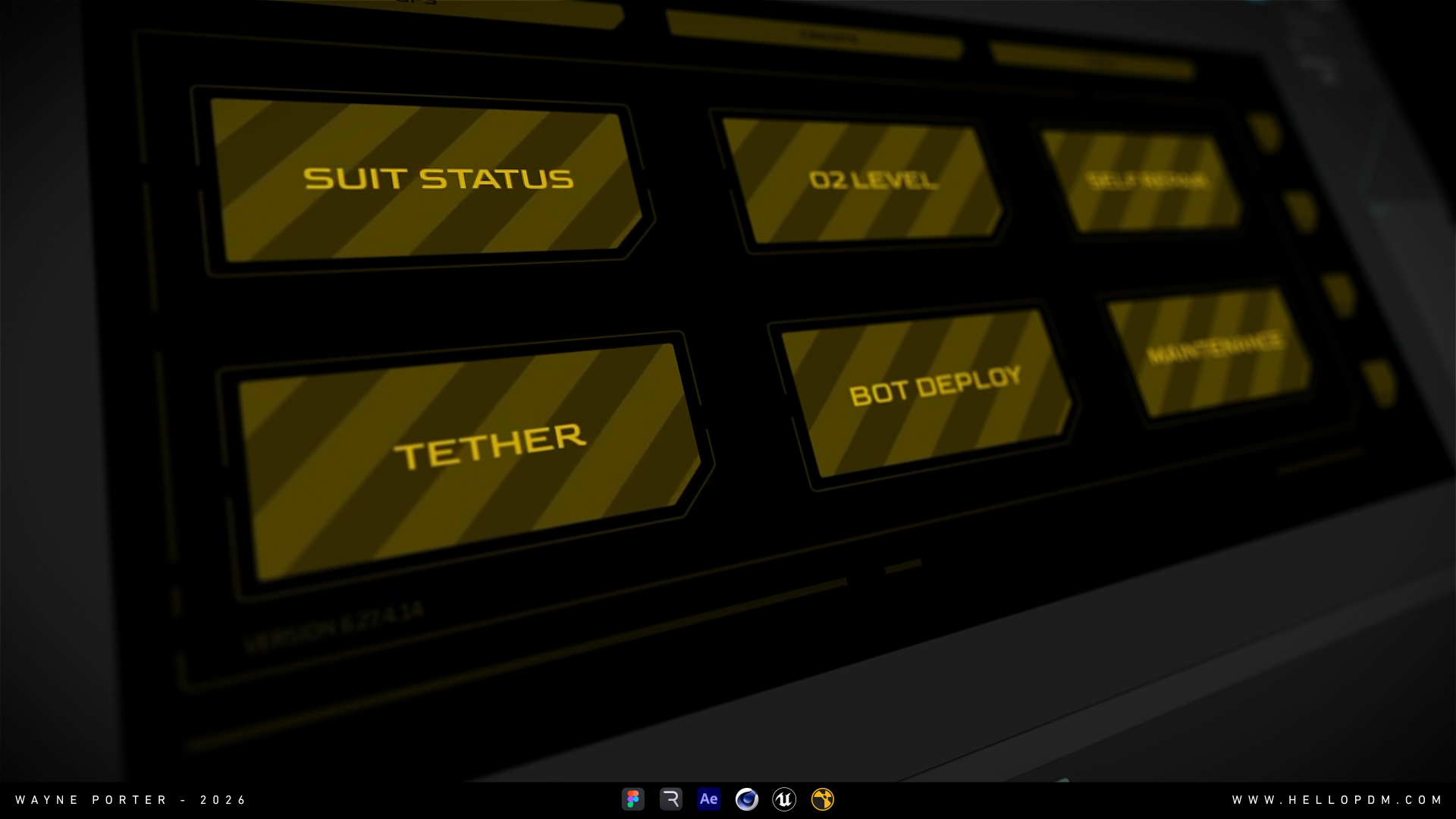The width and height of the screenshot is (1456, 819).
Task: Click the Cinema 4D sphere icon
Action: pos(747,799)
